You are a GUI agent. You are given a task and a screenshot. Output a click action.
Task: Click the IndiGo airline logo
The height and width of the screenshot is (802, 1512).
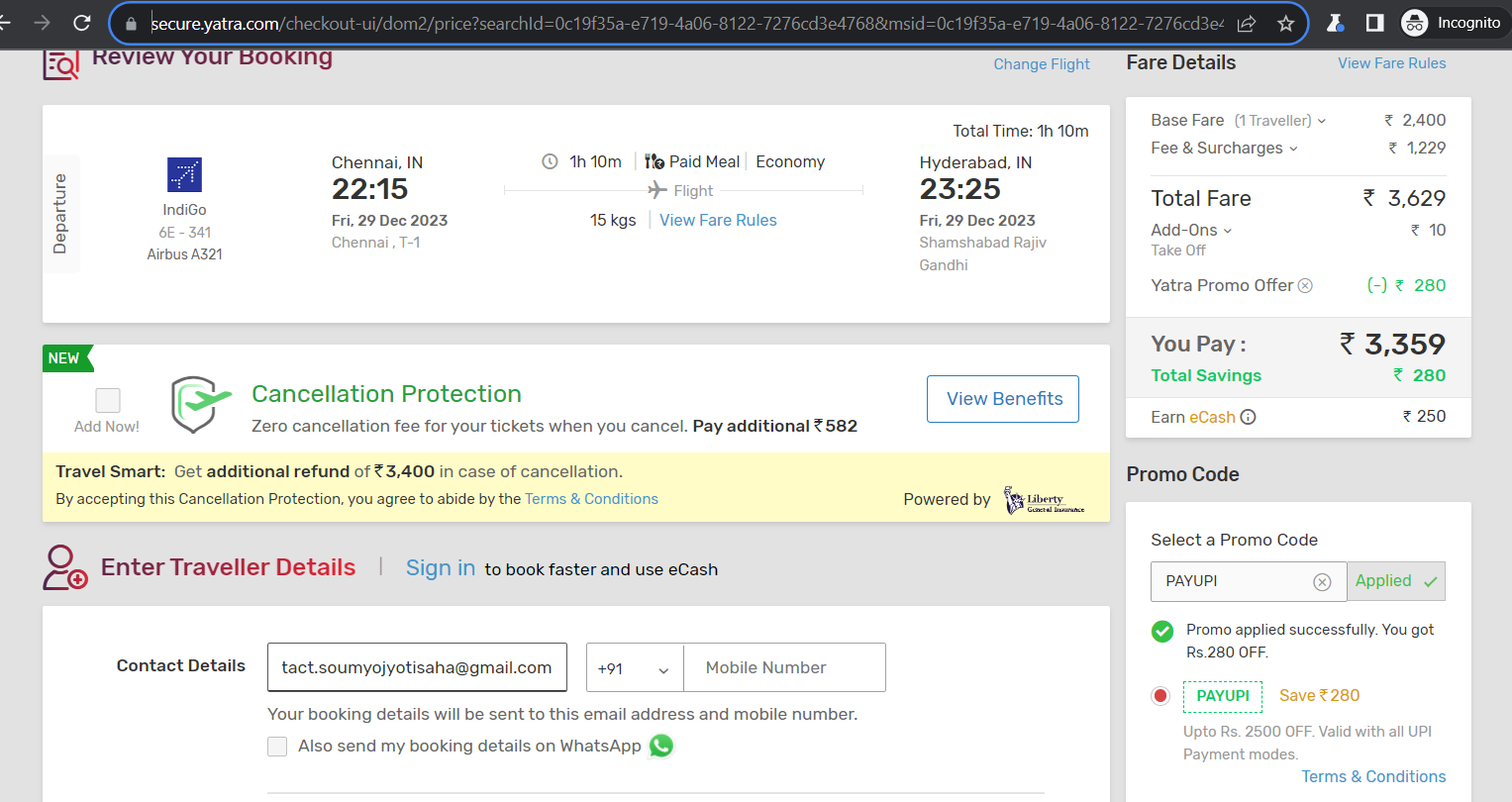184,174
